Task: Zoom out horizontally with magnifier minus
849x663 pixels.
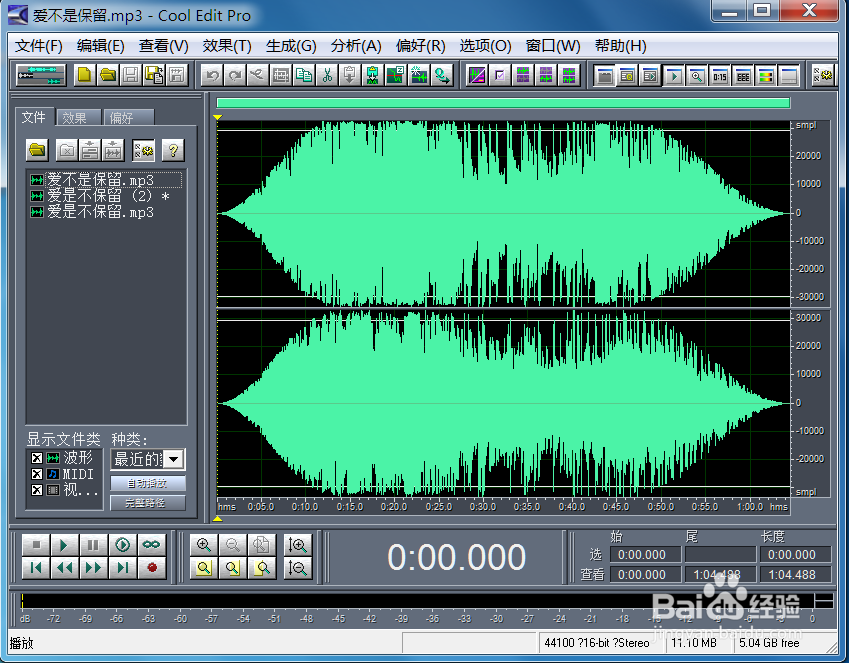Action: tap(233, 545)
